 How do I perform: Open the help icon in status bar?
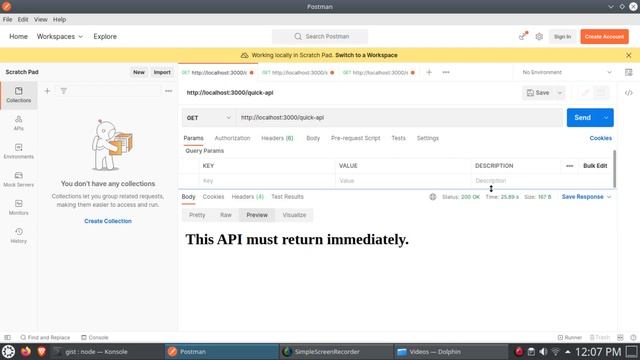click(633, 338)
